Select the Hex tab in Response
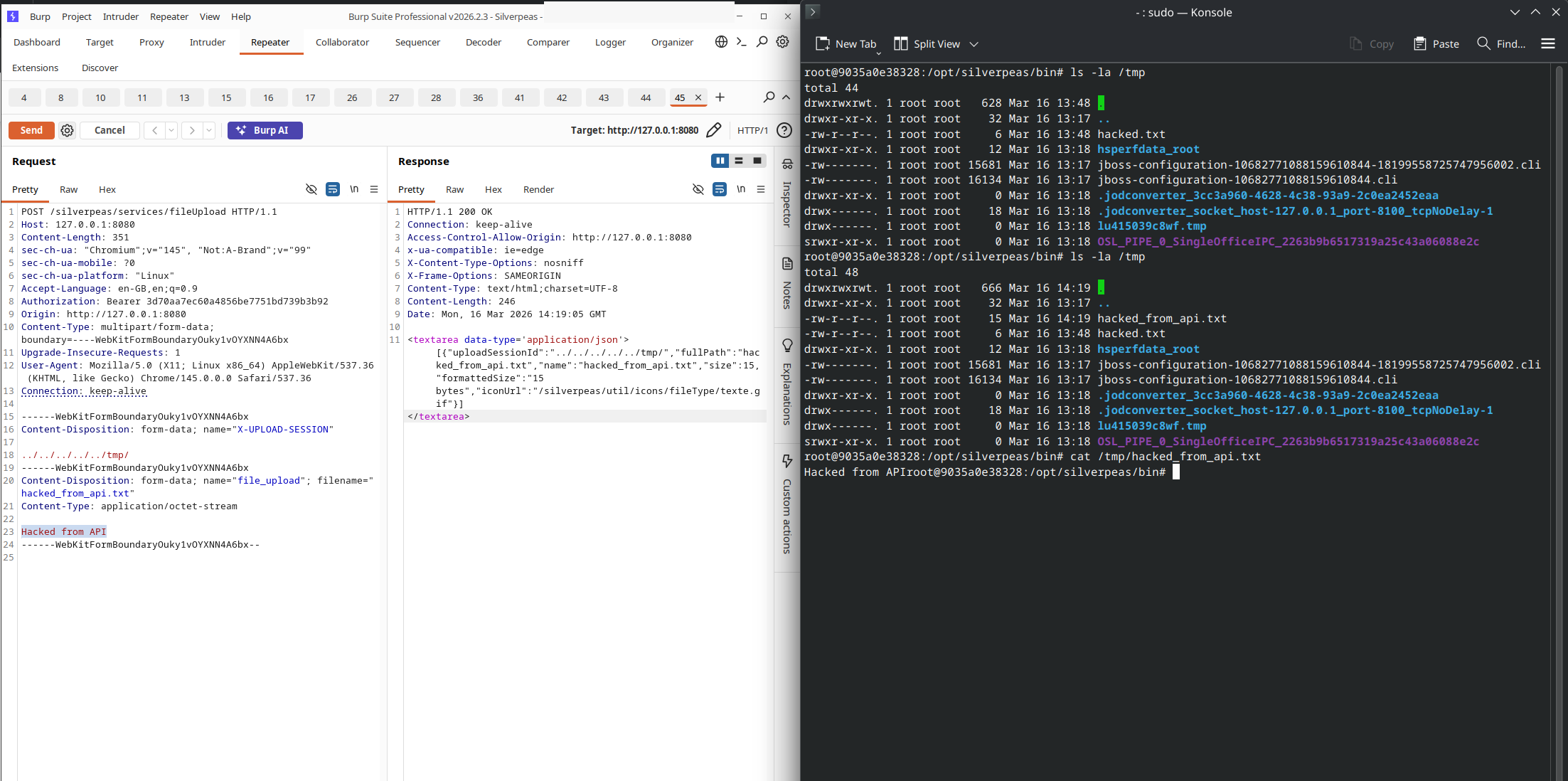Image resolution: width=1568 pixels, height=781 pixels. coord(494,189)
